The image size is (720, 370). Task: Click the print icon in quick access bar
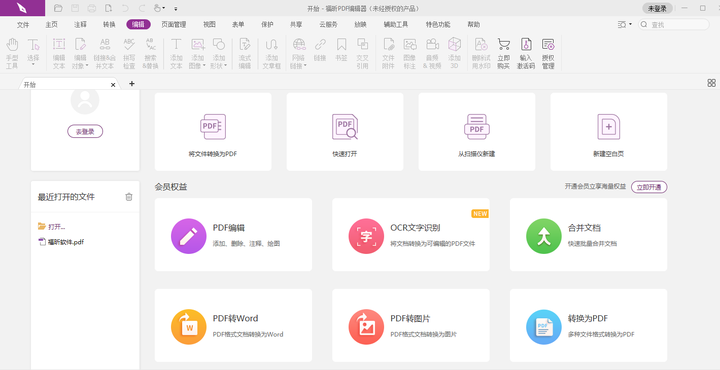pyautogui.click(x=92, y=8)
